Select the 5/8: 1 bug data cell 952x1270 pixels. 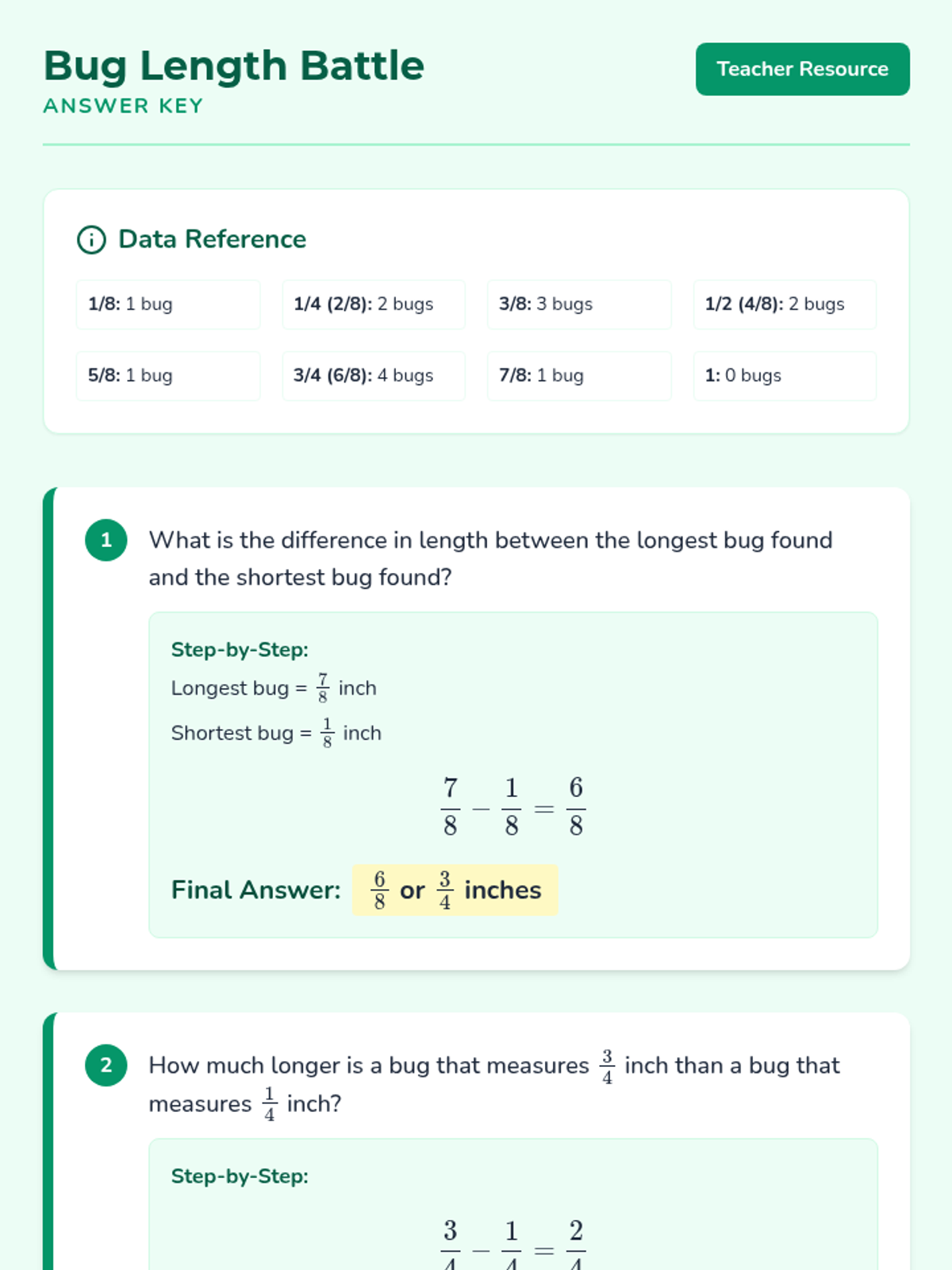click(167, 375)
